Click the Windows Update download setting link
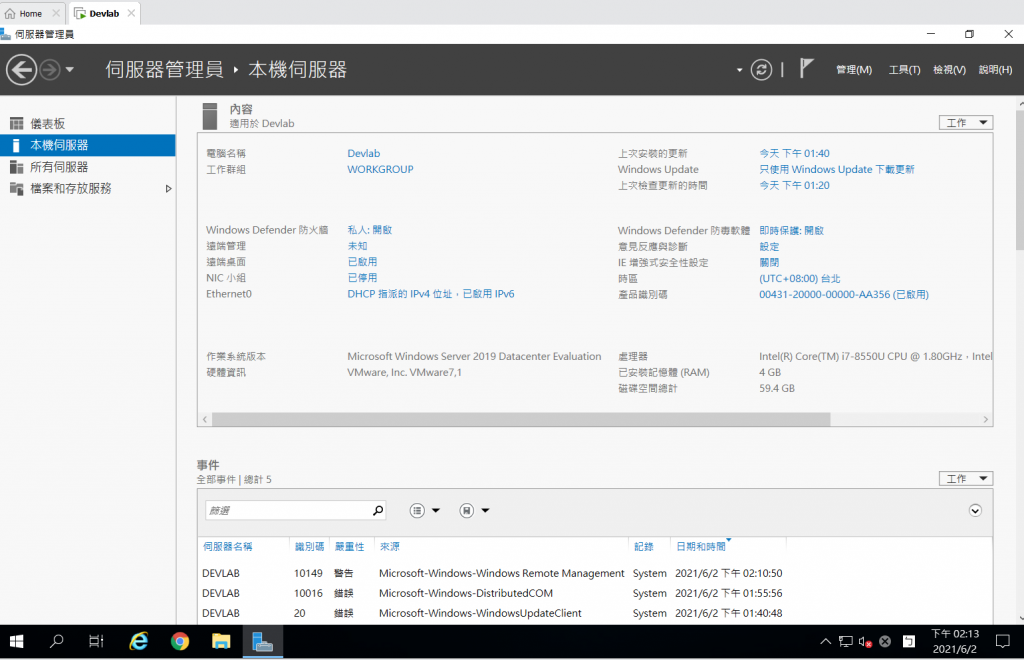 [837, 169]
